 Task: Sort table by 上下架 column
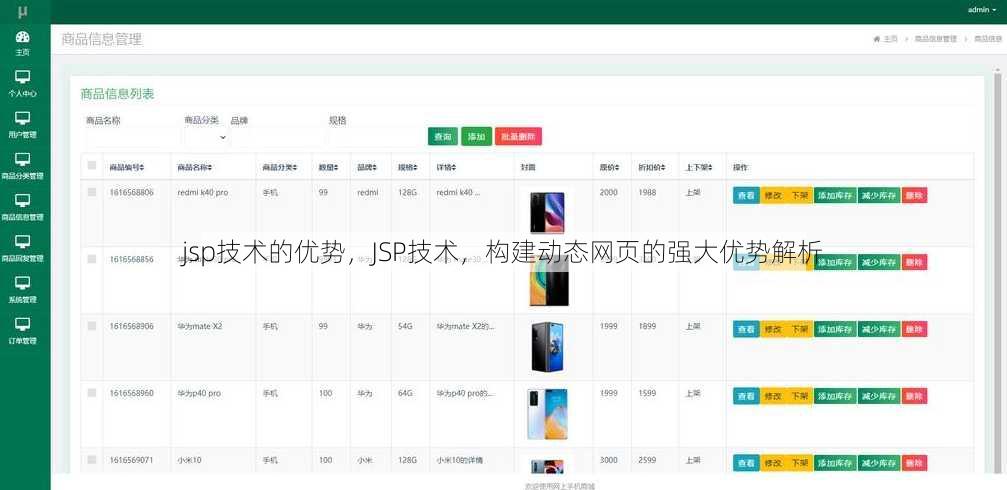(699, 167)
